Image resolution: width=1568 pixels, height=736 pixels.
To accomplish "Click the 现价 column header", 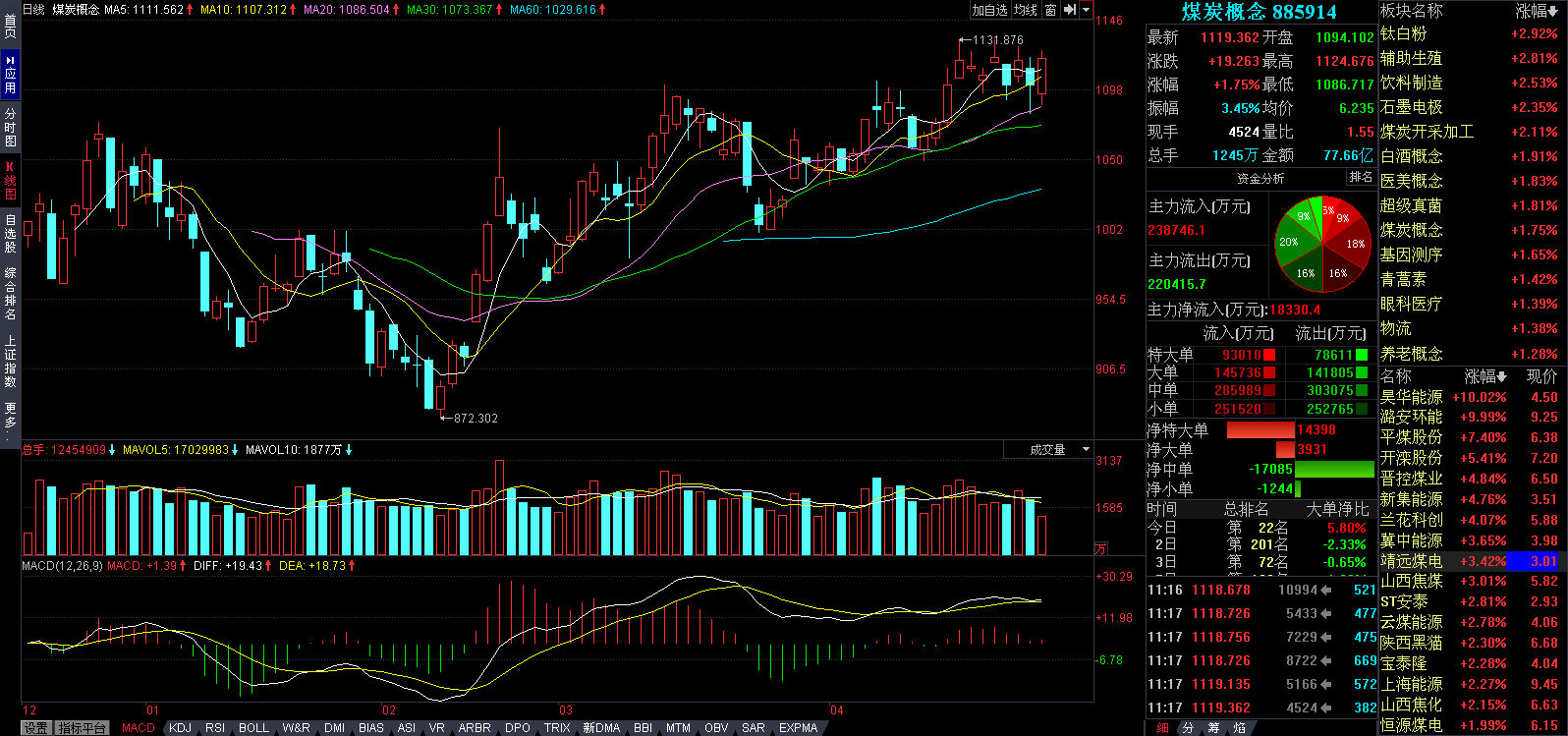I will coord(1541,376).
